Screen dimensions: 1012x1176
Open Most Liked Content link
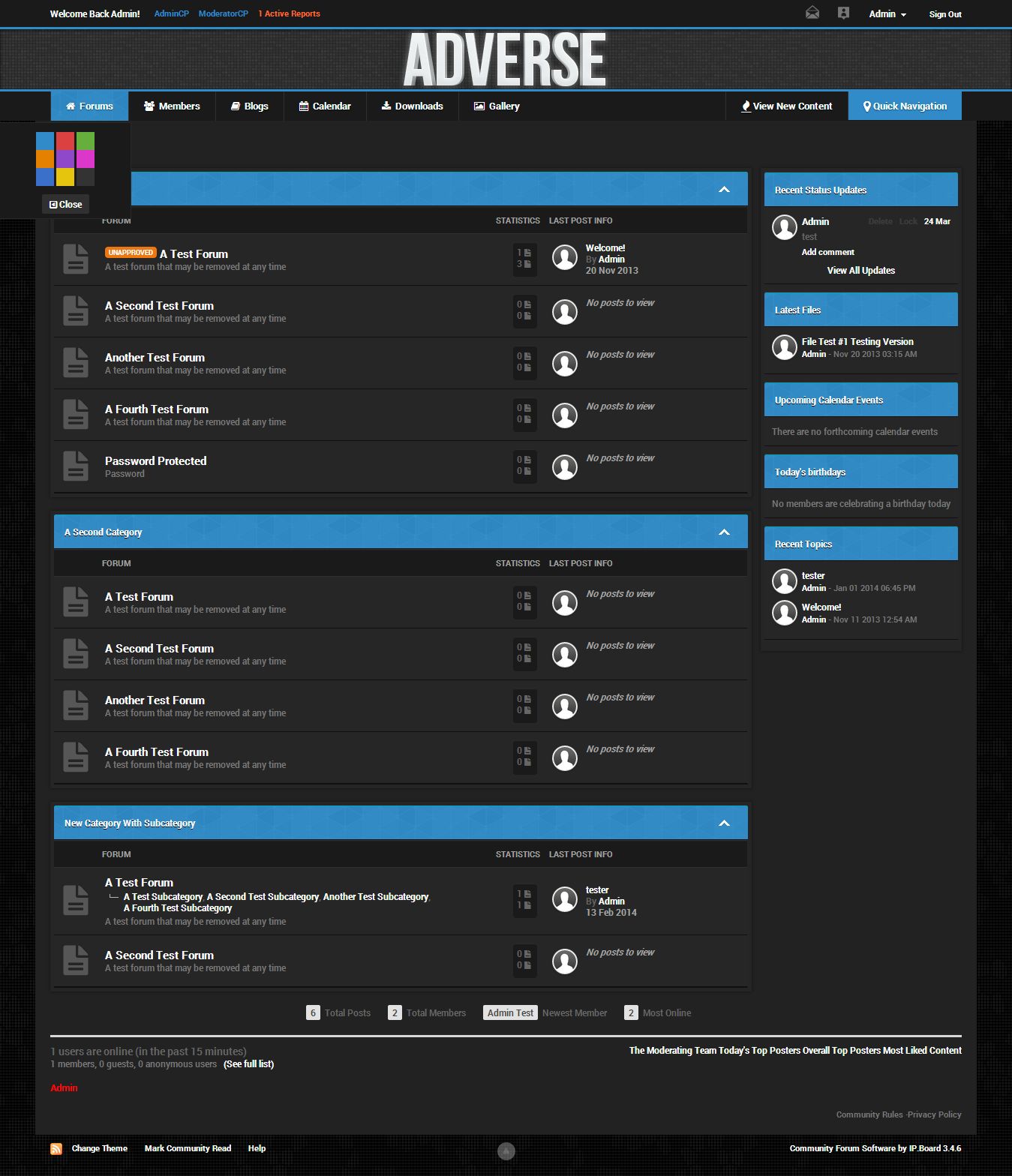[922, 1050]
